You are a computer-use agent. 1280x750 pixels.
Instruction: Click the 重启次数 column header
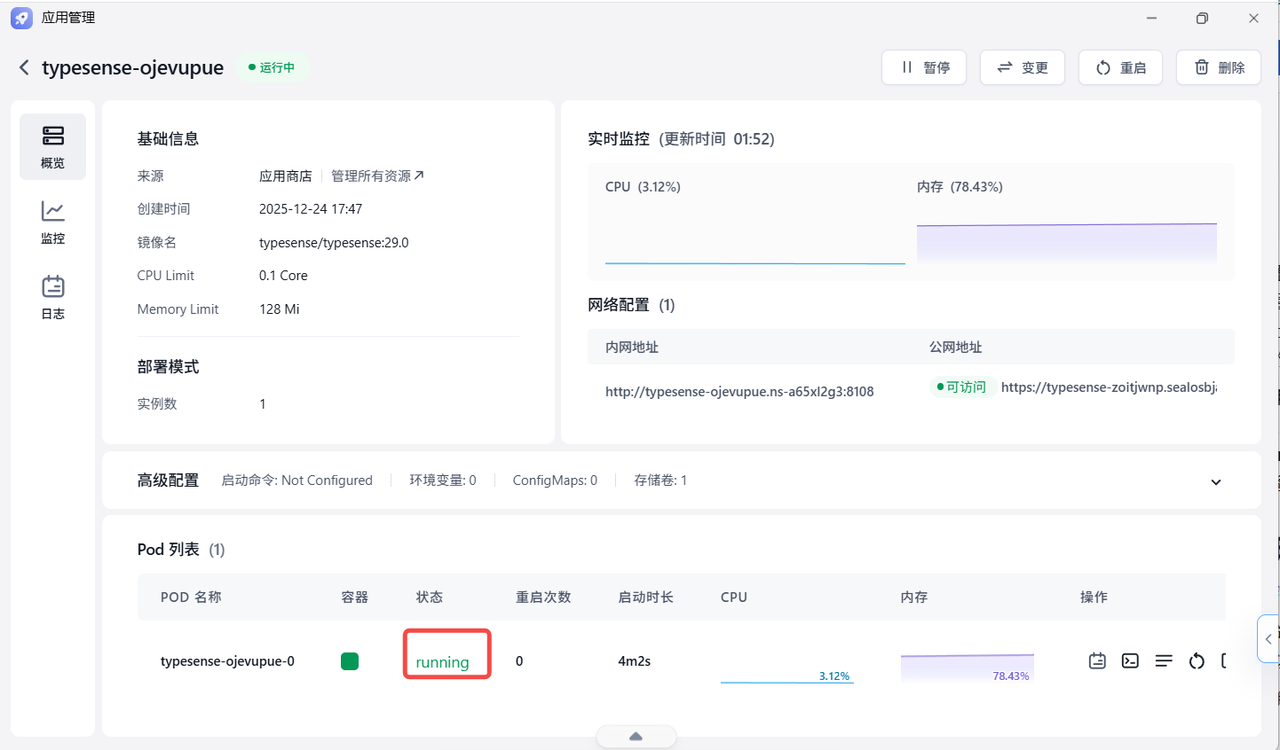tap(543, 597)
